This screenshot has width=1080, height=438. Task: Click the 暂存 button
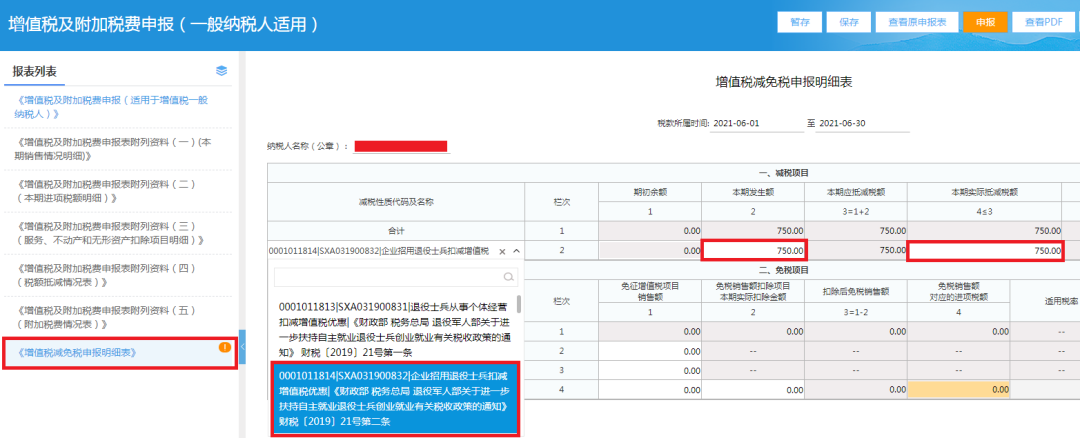coord(800,22)
